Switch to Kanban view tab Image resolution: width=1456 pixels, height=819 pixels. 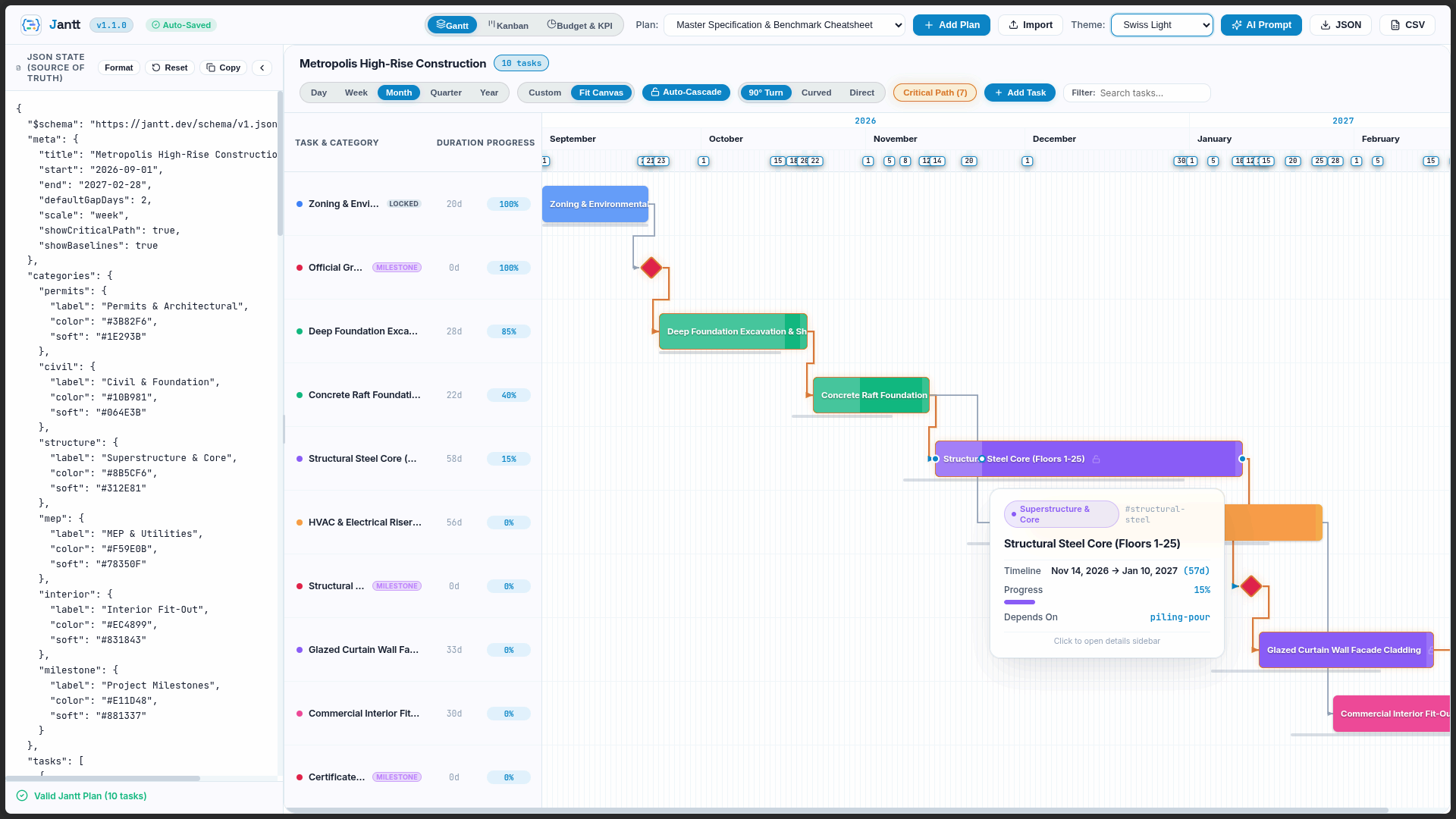coord(508,25)
